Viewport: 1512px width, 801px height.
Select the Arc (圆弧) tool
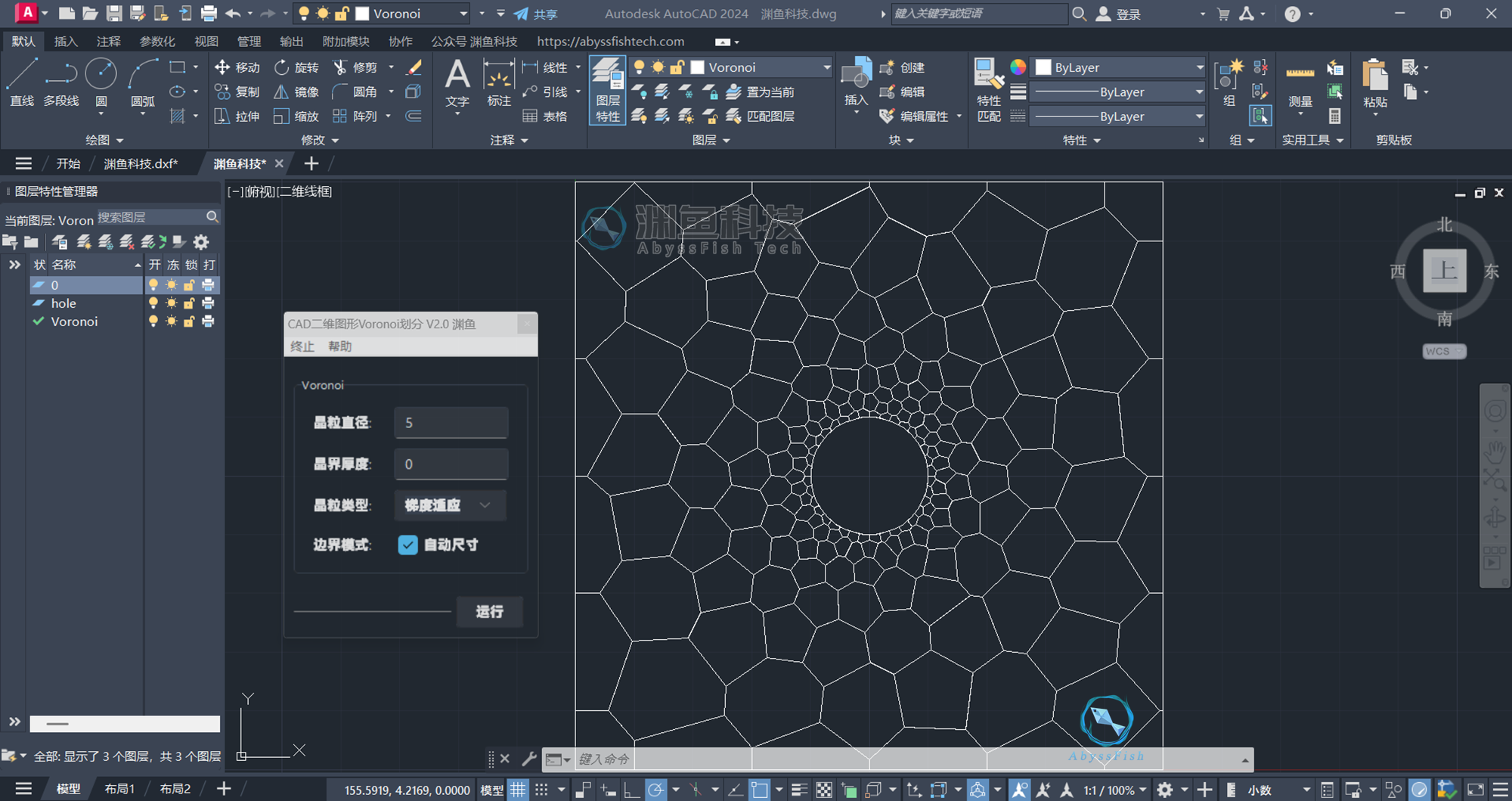tap(143, 82)
